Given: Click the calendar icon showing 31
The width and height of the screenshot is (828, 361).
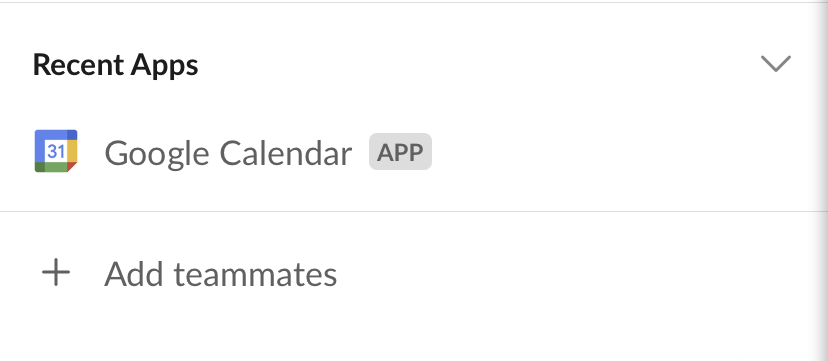Looking at the screenshot, I should [56, 151].
